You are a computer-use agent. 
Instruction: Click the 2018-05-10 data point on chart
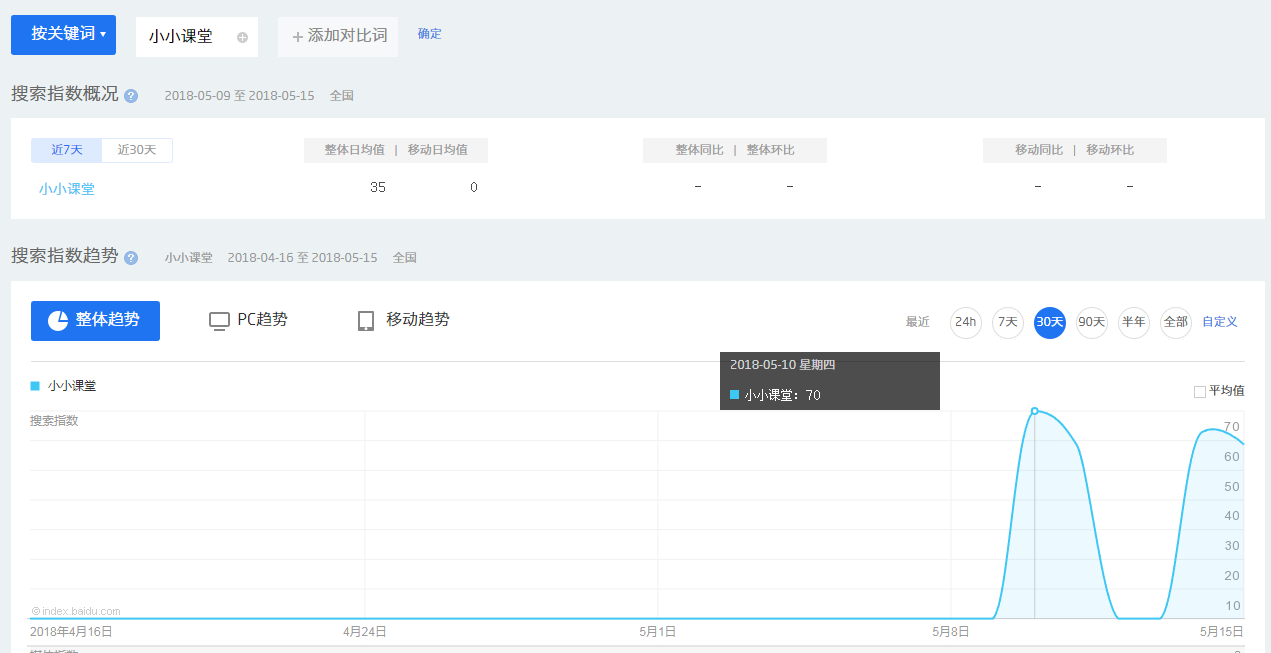[1034, 411]
